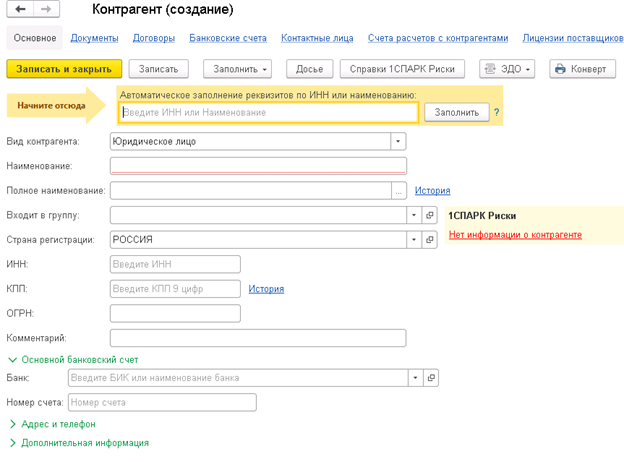The height and width of the screenshot is (462, 624).
Task: Click into the Наименование field
Action: pyautogui.click(x=258, y=166)
